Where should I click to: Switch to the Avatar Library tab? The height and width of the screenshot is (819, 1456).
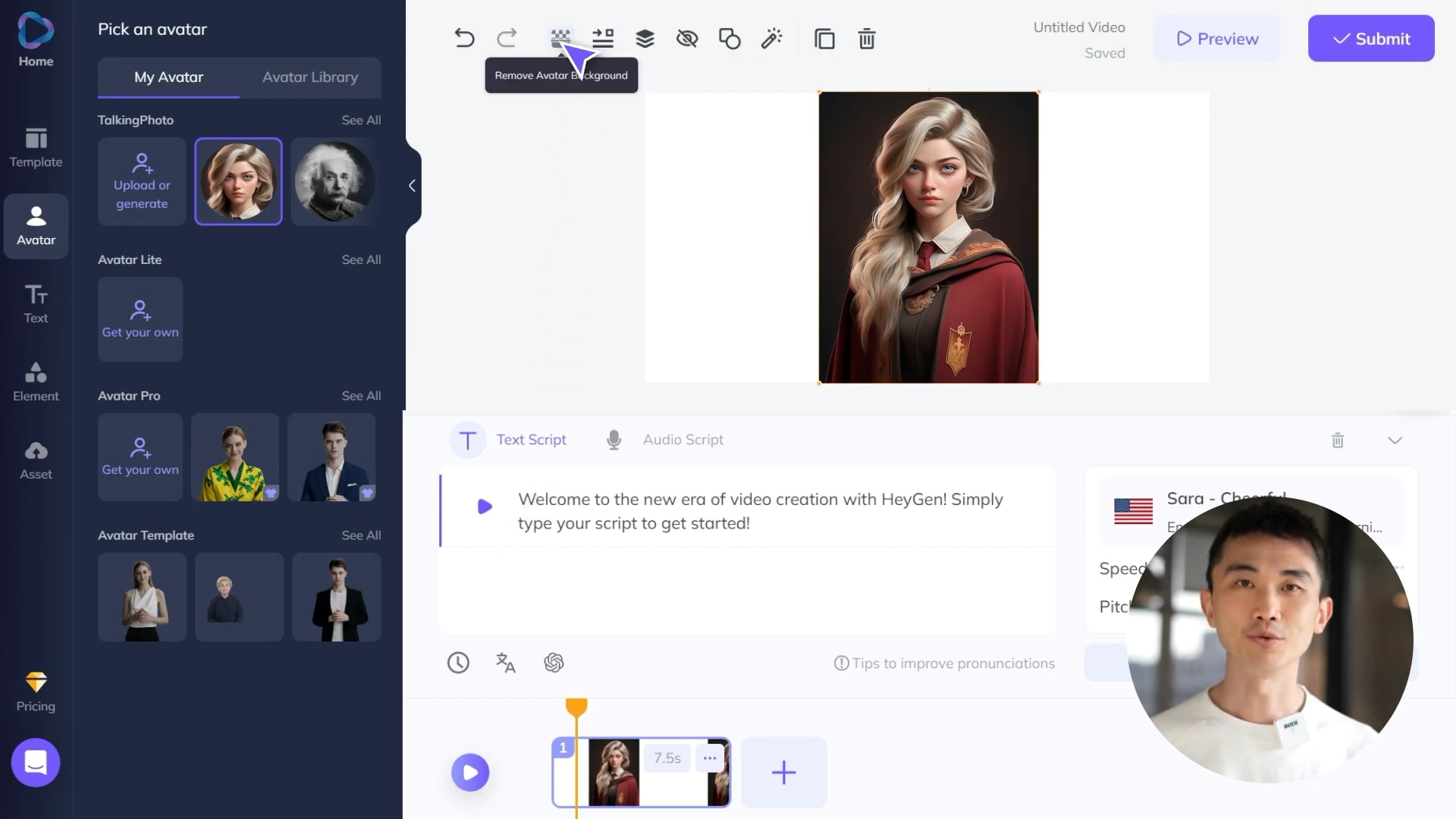point(310,77)
